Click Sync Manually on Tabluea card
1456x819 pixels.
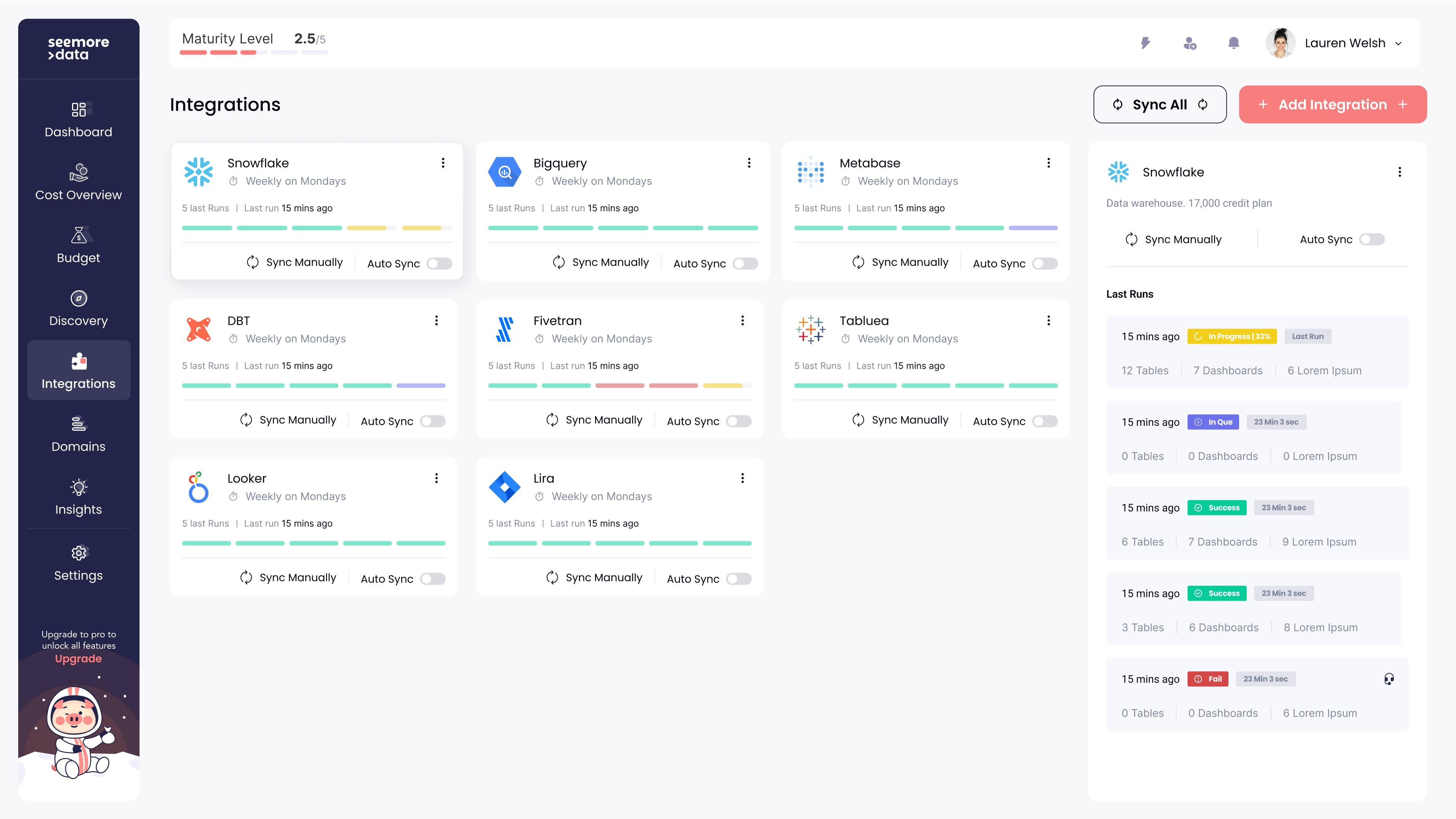coord(900,420)
